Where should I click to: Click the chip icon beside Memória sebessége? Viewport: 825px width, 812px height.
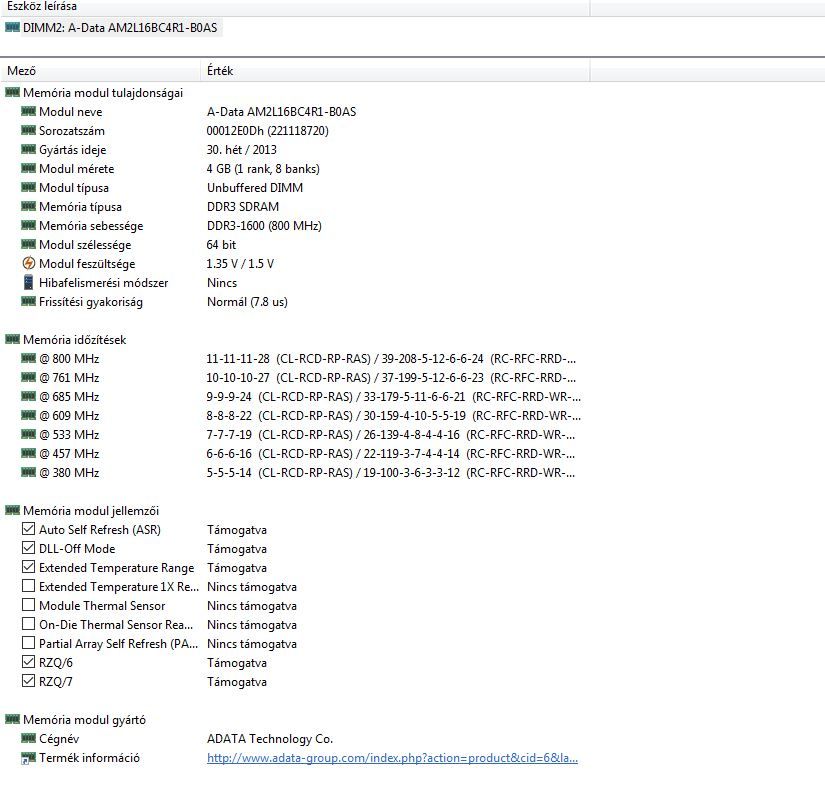28,225
